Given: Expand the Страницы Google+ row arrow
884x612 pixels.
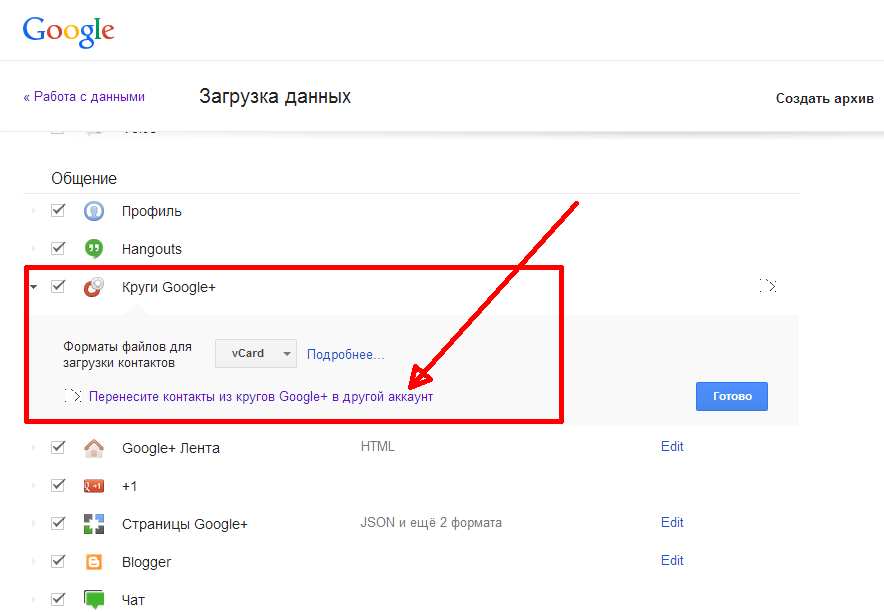Looking at the screenshot, I should (34, 524).
